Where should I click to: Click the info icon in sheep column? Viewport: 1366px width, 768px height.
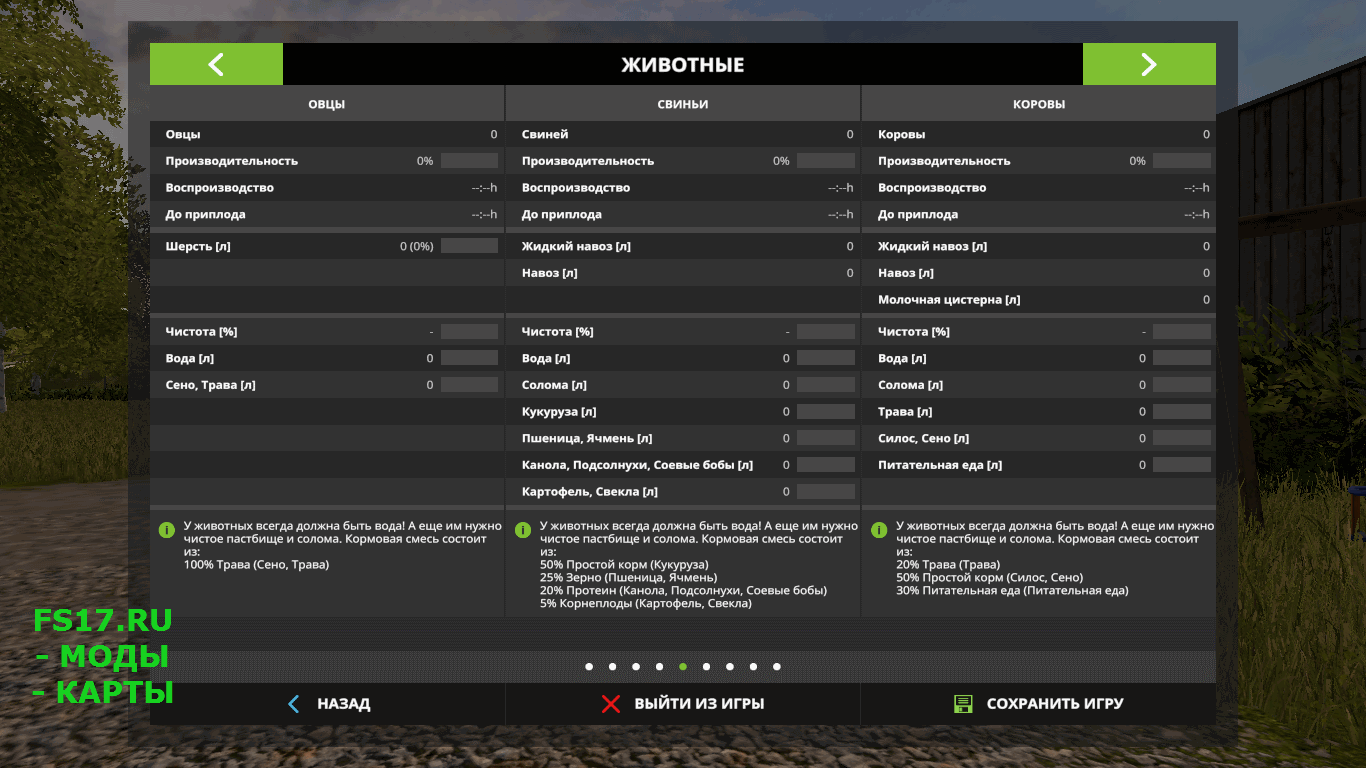click(x=166, y=529)
